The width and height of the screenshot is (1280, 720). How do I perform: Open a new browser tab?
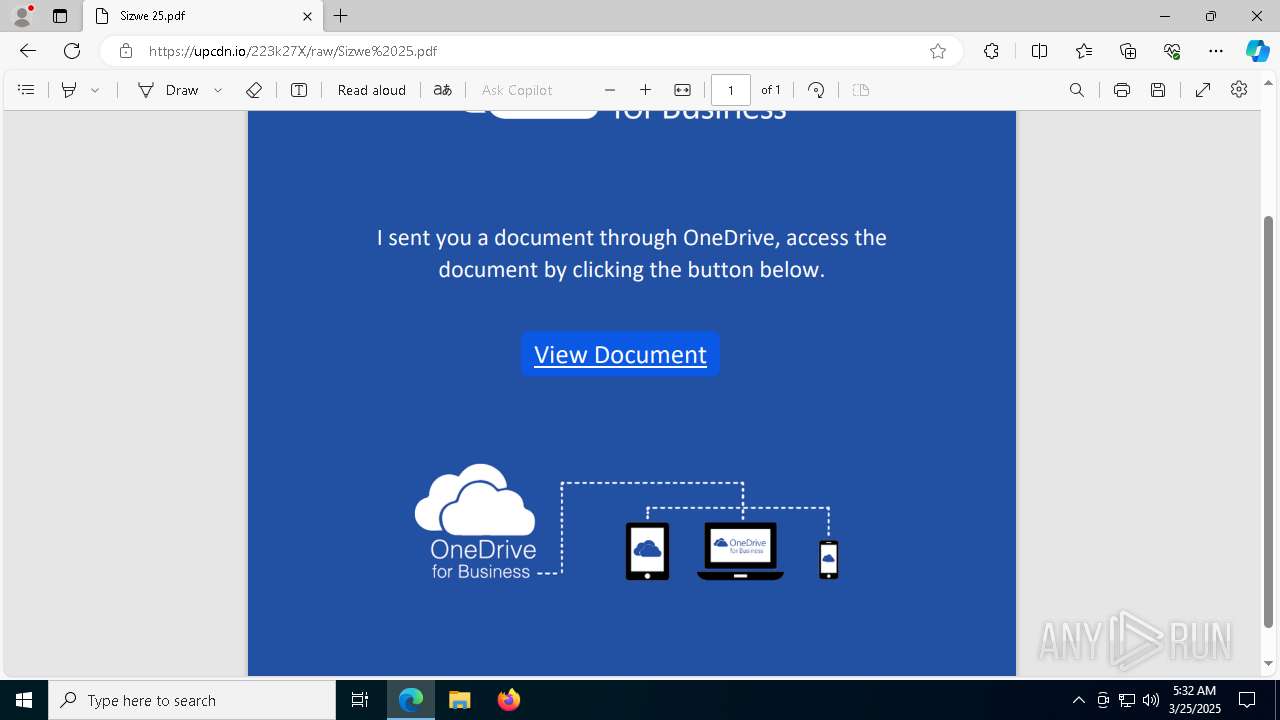tap(341, 16)
